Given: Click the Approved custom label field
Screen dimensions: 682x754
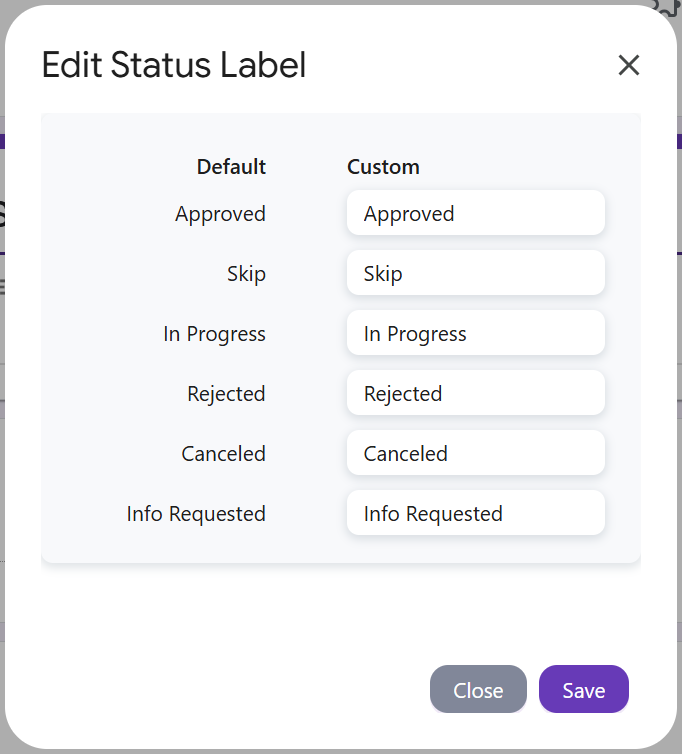Looking at the screenshot, I should click(x=476, y=213).
